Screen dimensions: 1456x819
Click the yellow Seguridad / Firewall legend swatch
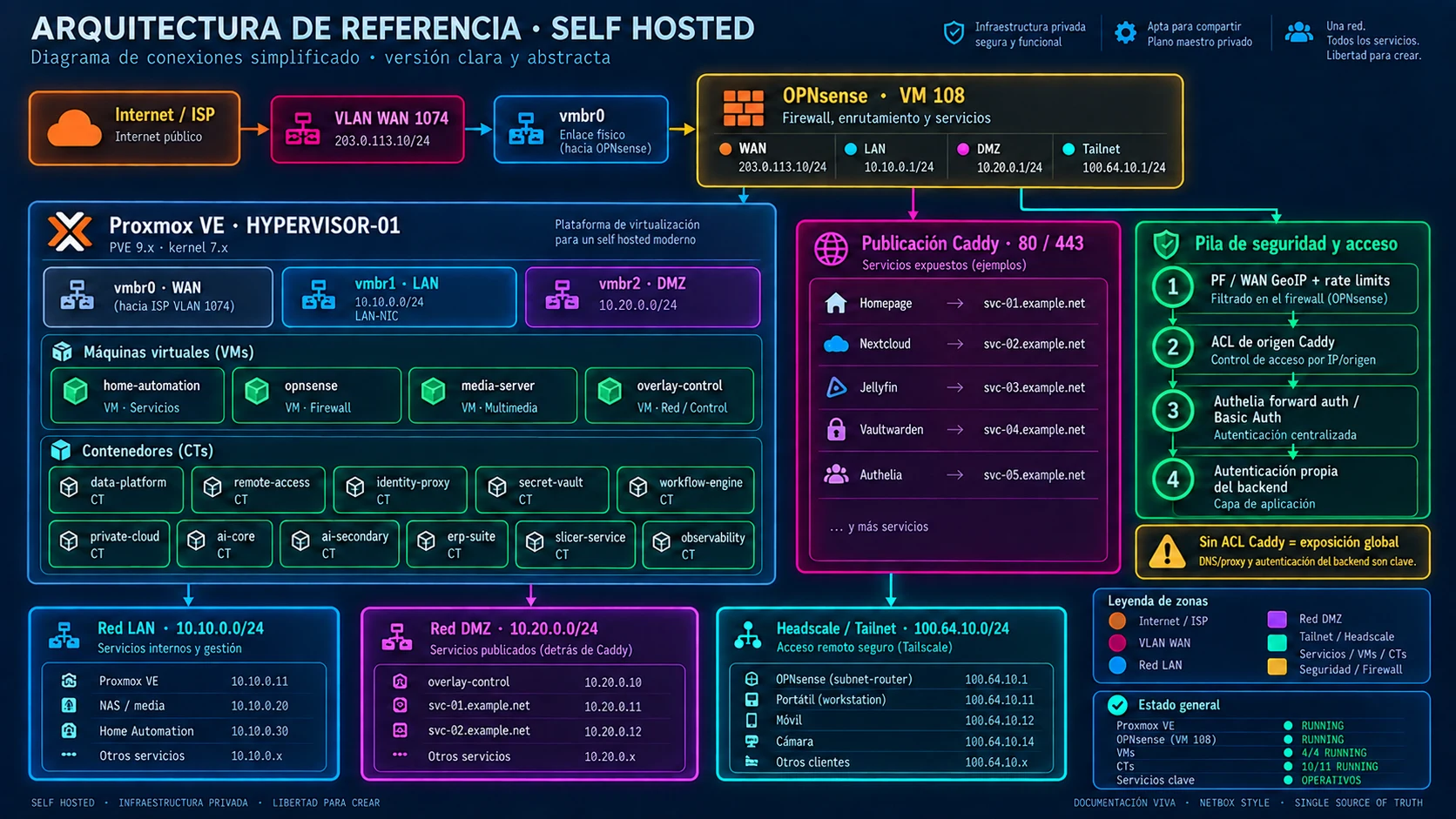1277,668
